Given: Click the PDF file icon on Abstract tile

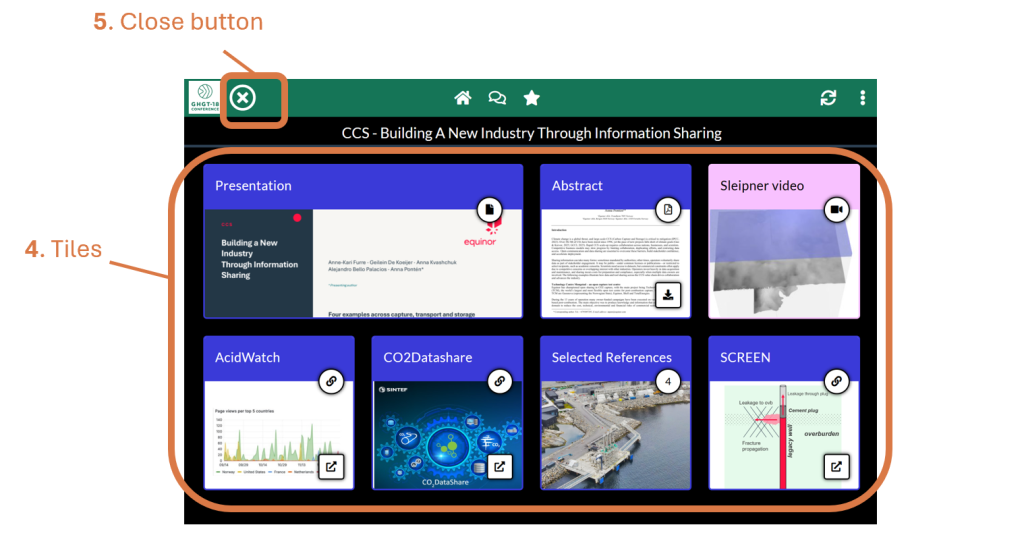Looking at the screenshot, I should 668,210.
